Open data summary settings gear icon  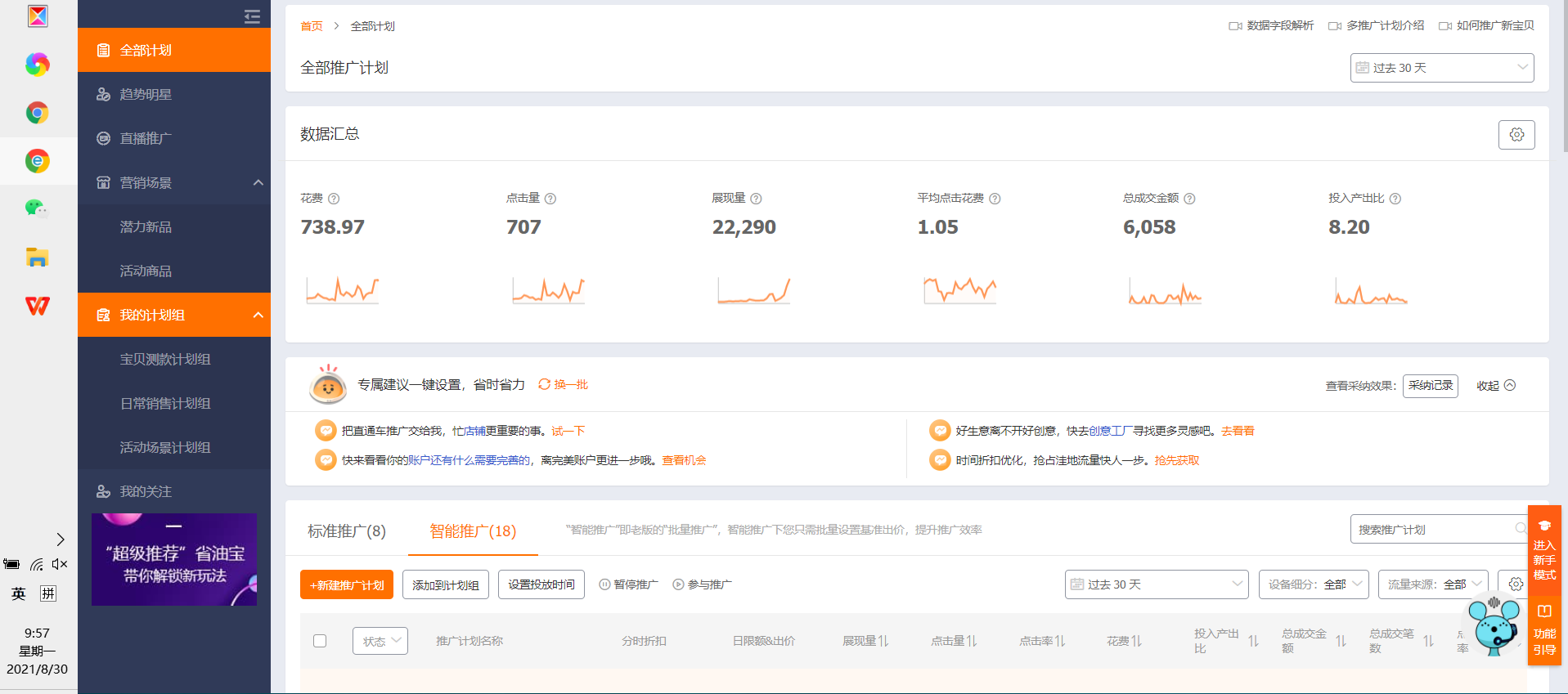tap(1516, 135)
